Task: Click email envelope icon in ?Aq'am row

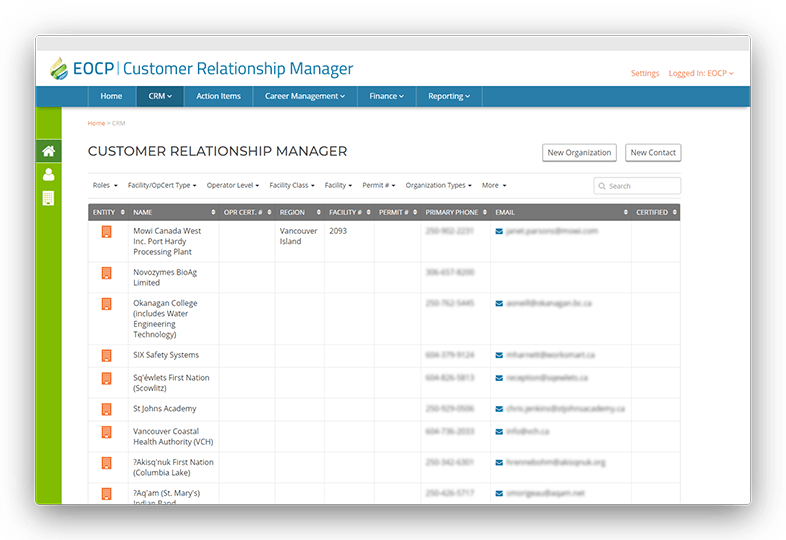Action: (499, 493)
